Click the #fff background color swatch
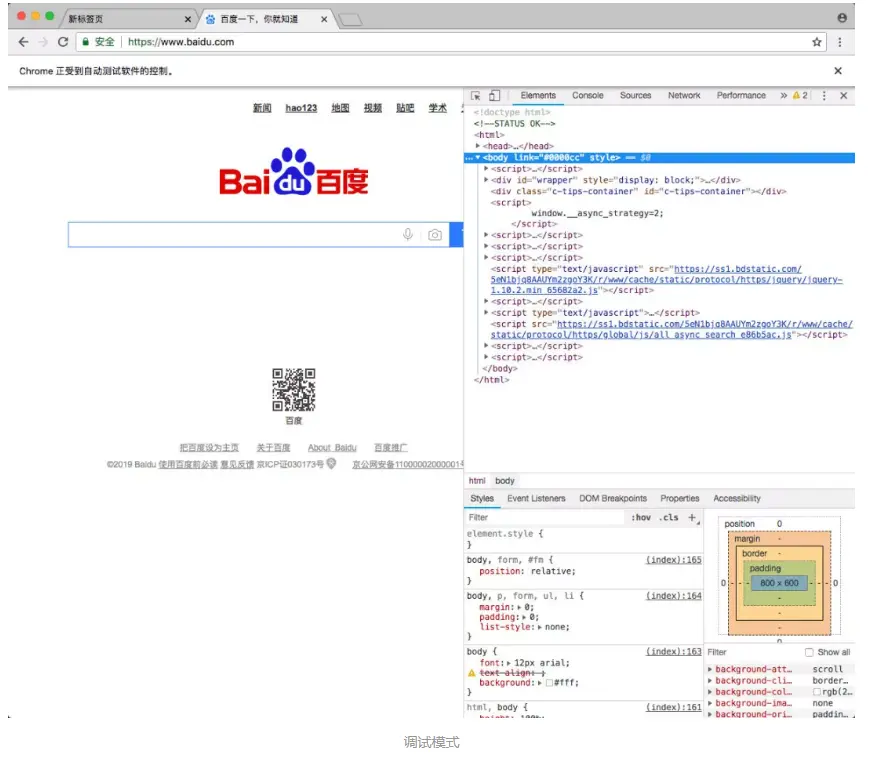869x767 pixels. point(549,683)
